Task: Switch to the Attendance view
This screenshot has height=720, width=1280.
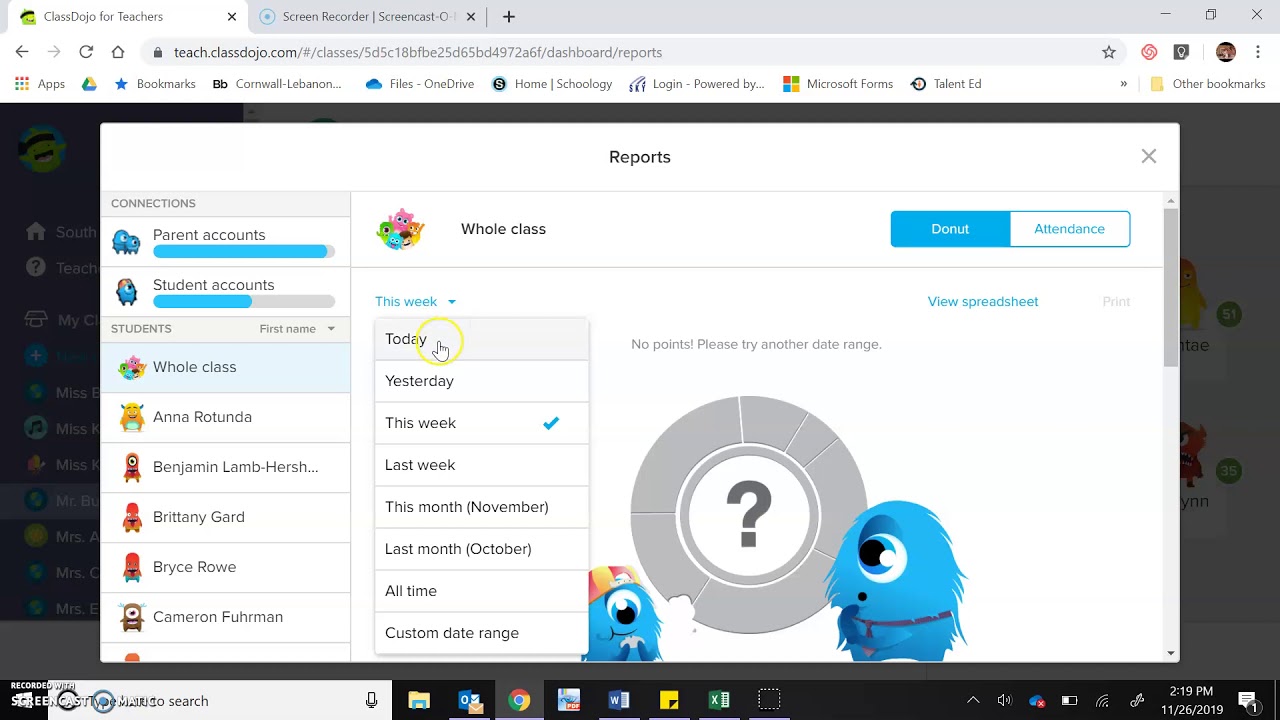Action: pos(1069,229)
